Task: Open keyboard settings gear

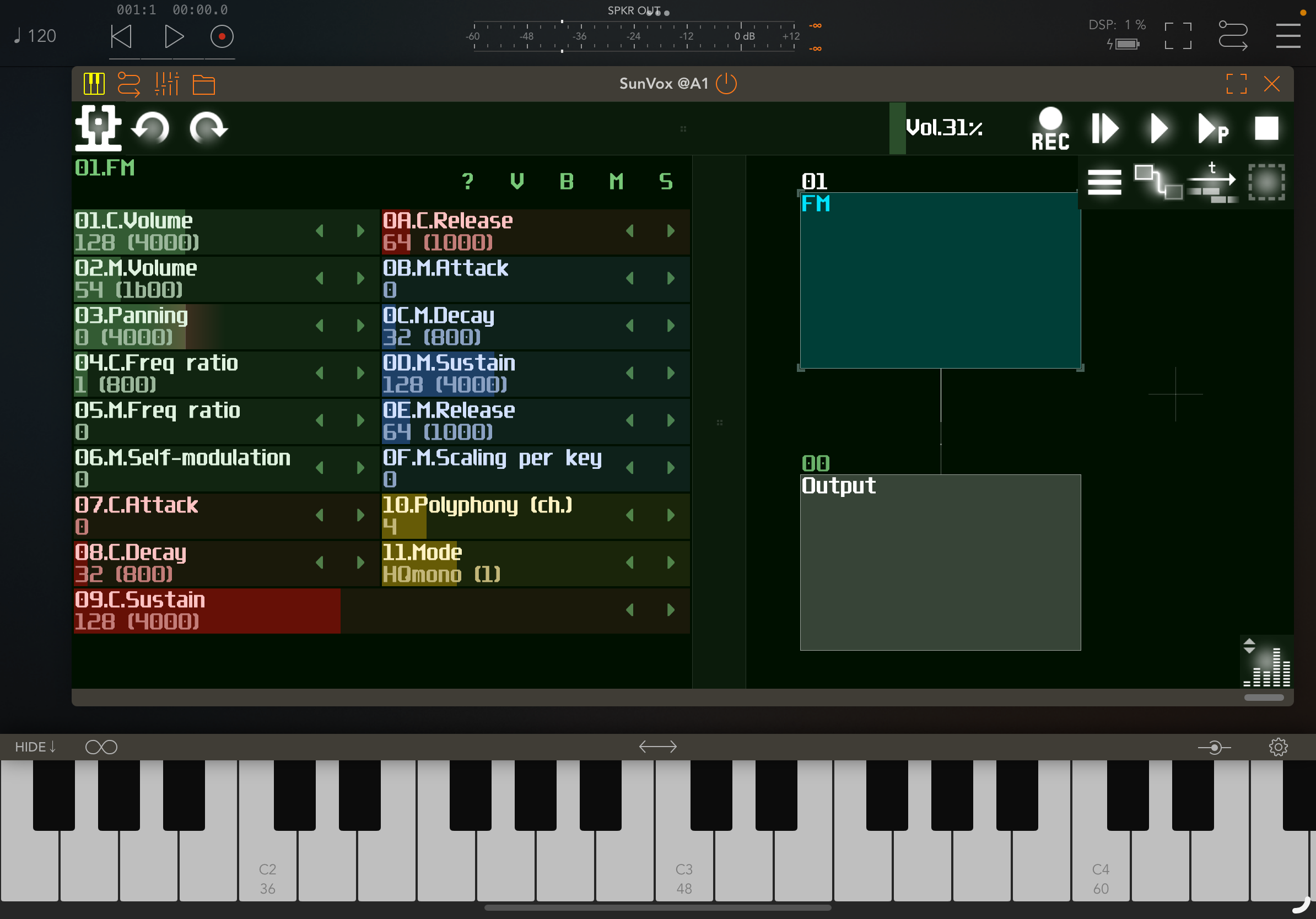Action: point(1278,747)
